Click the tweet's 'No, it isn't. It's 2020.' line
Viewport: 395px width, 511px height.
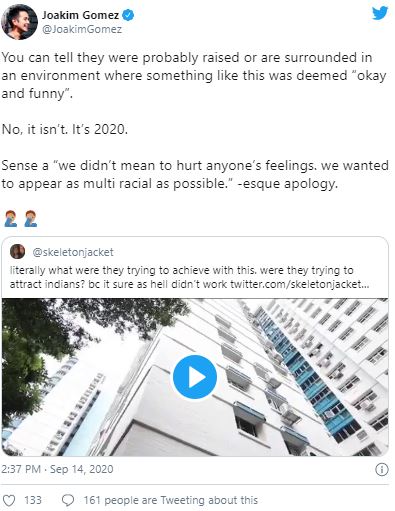point(65,129)
